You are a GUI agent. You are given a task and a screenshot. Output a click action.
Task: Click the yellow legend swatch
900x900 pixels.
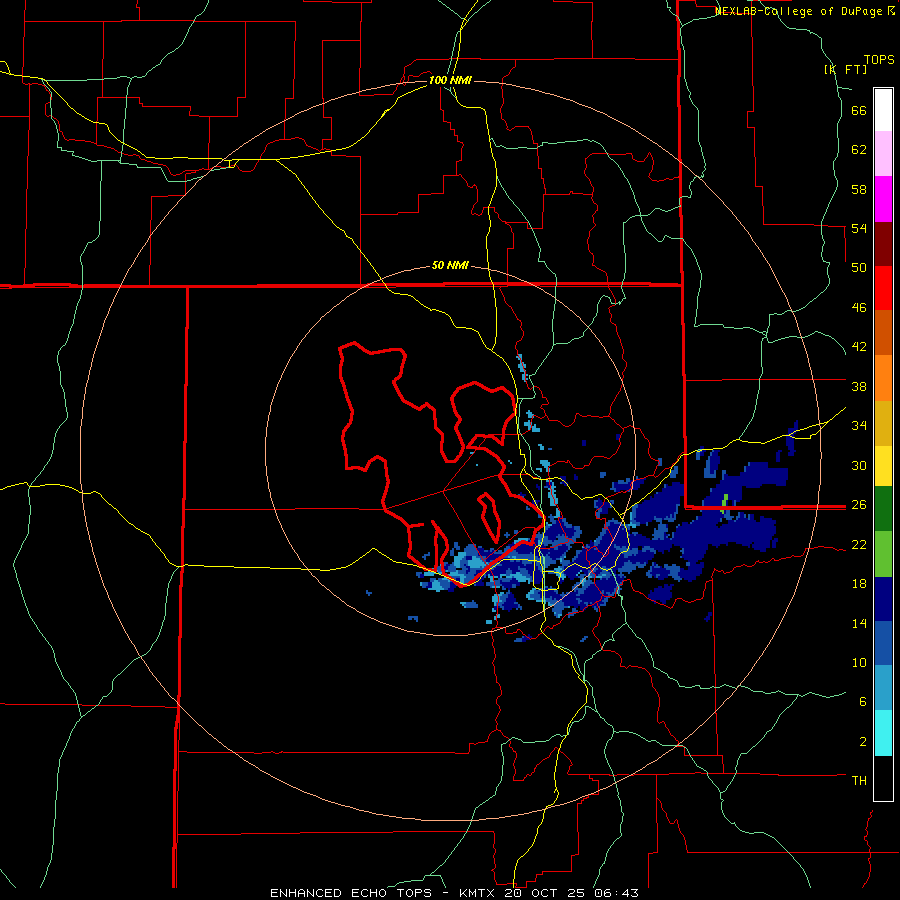pos(883,466)
